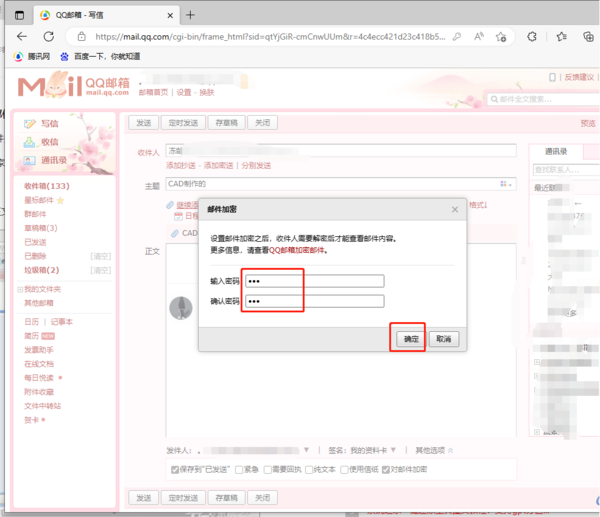
Task: Click 确定 to confirm encryption password
Action: tap(410, 339)
